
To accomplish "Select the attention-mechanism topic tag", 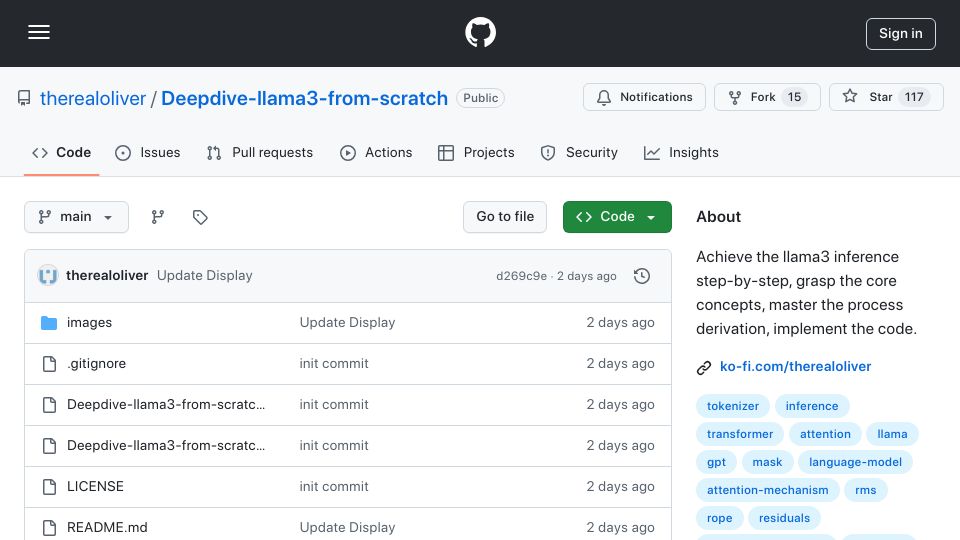I will tap(767, 490).
